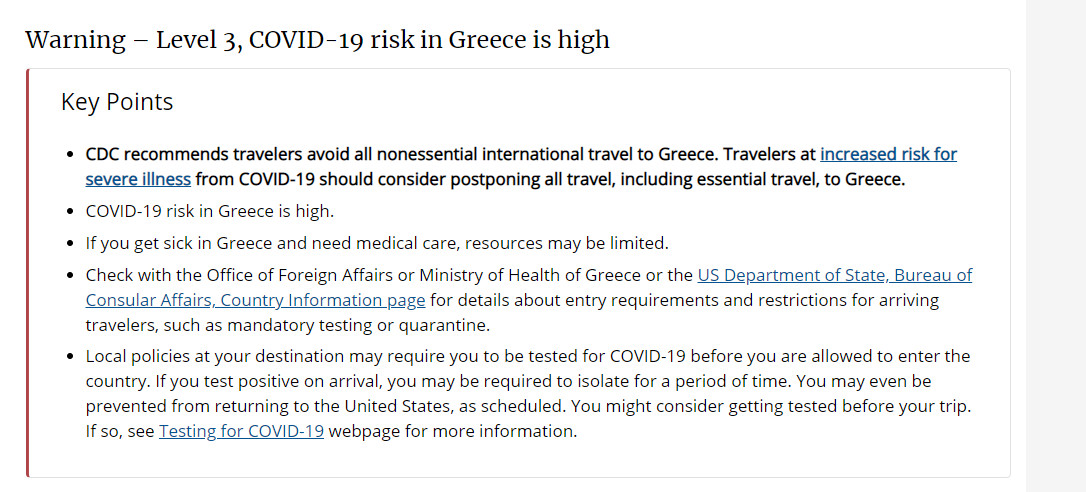Screen dimensions: 1086x492
Task: Click the red left border of Key Points box
Action: click(28, 273)
